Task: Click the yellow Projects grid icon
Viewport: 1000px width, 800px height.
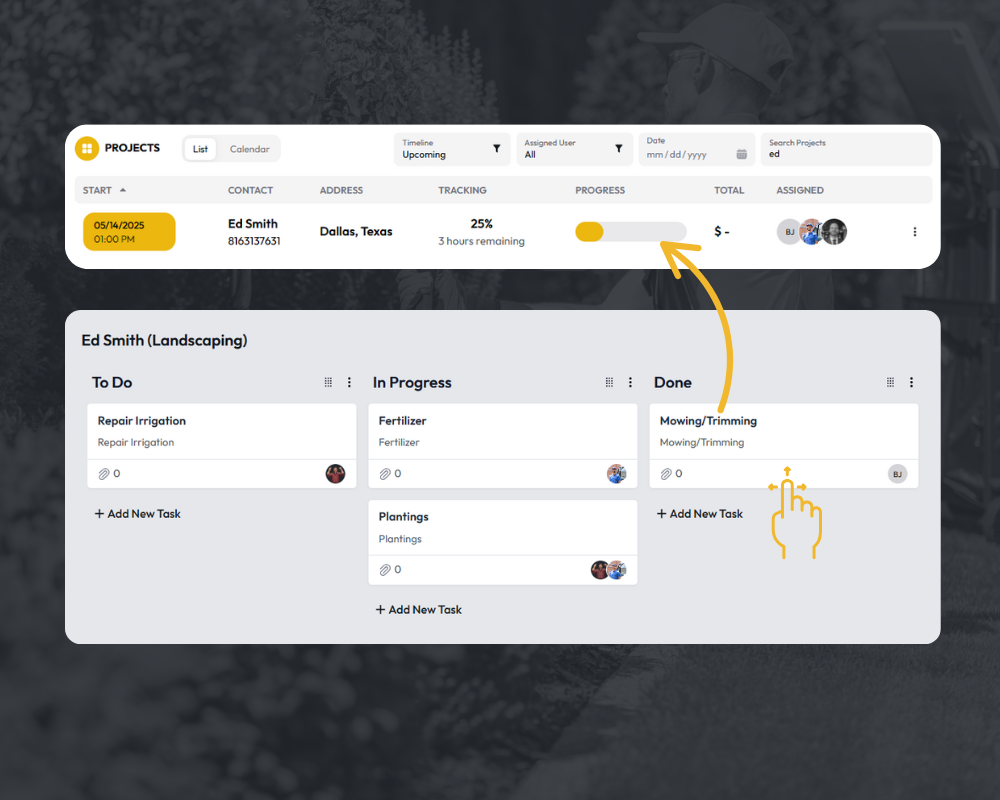Action: (87, 148)
